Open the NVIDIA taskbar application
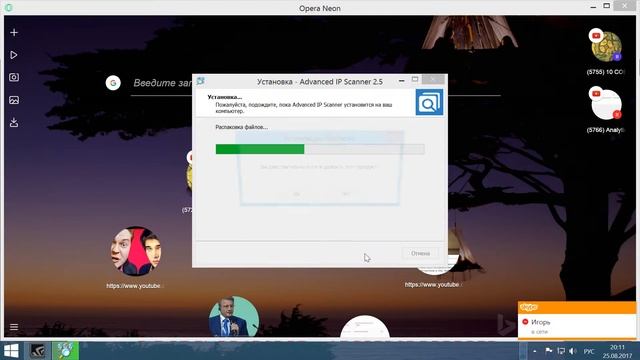Viewport: 640px width, 360px height. click(x=38, y=351)
